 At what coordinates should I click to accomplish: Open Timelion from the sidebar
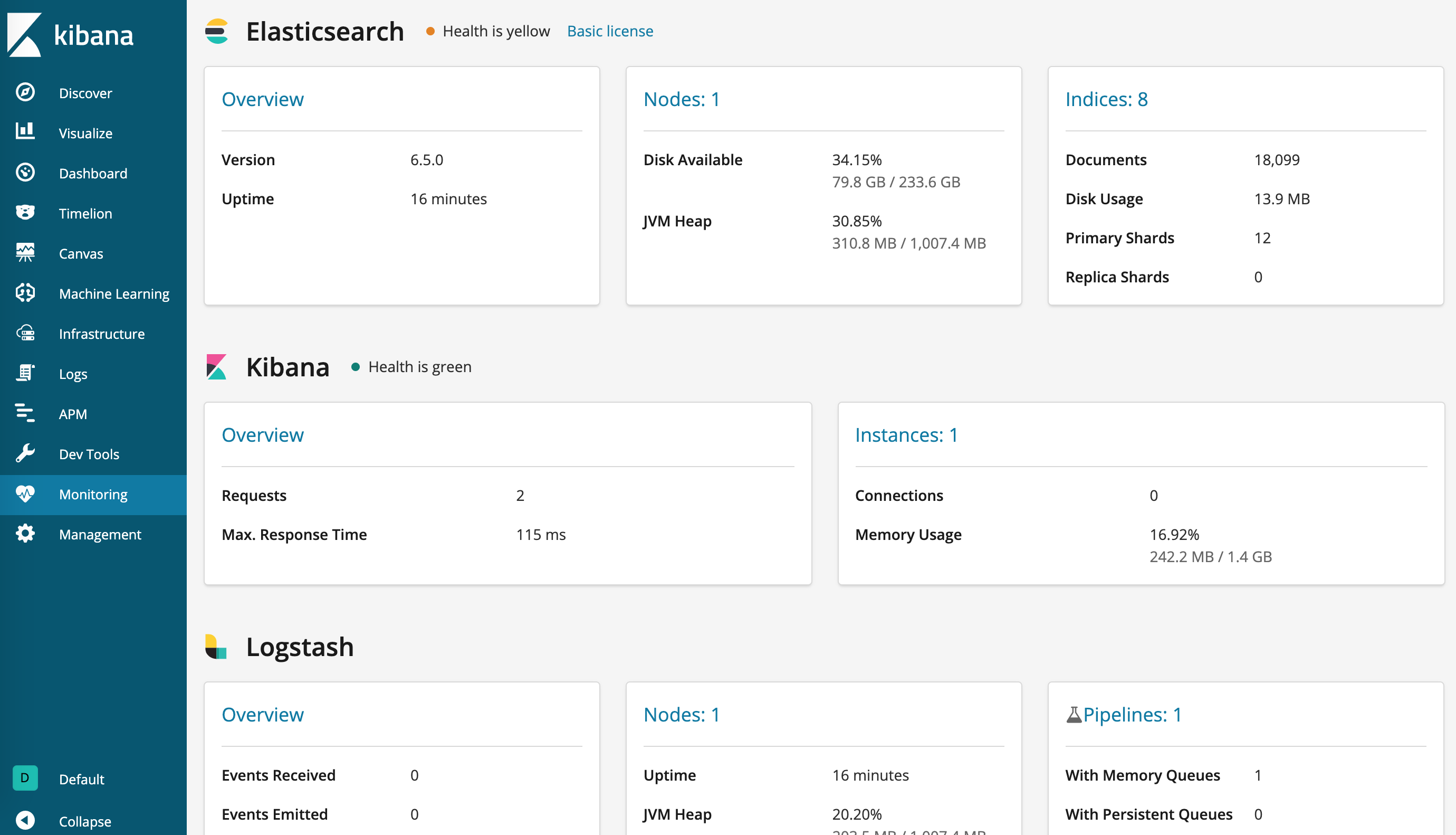(85, 213)
